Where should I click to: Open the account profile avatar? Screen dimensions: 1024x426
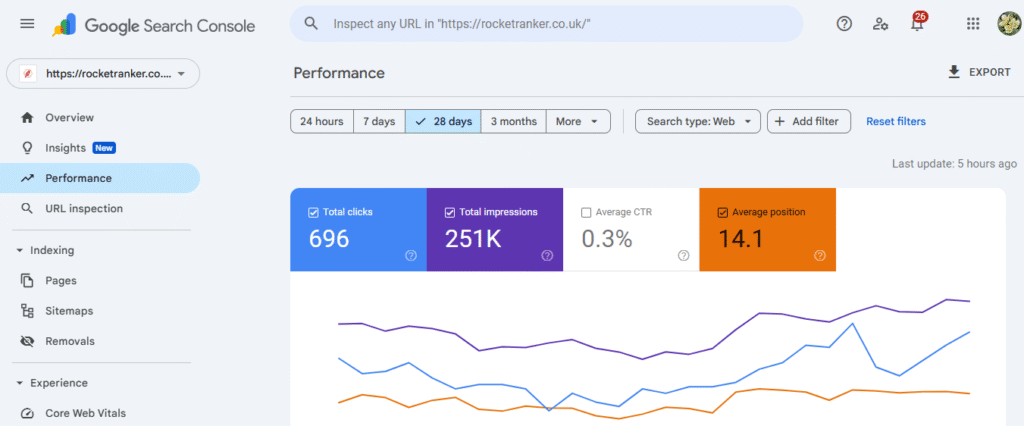pos(1009,24)
